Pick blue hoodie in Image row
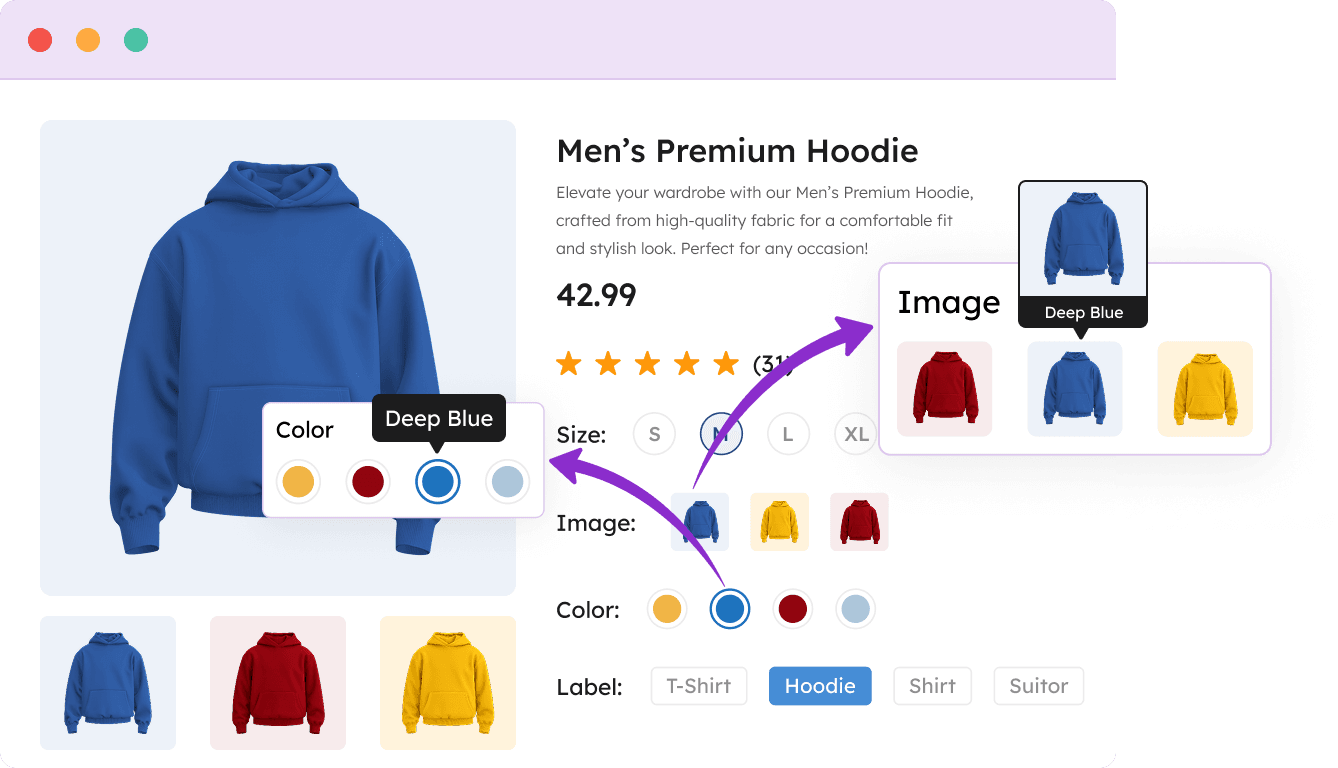Image resolution: width=1338 pixels, height=768 pixels. [x=700, y=521]
